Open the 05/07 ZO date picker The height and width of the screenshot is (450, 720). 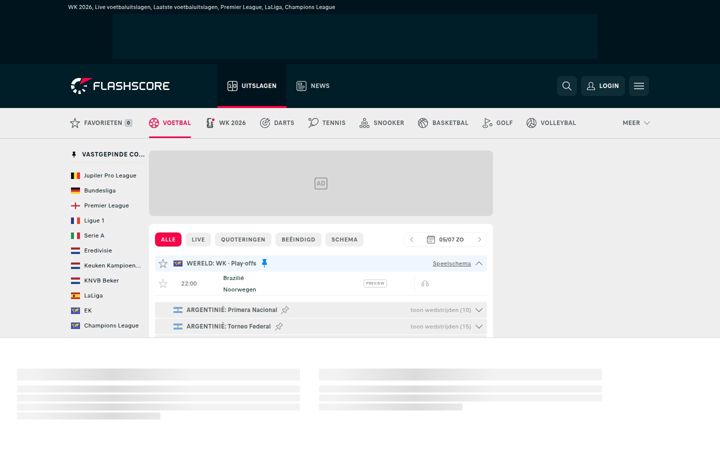point(445,240)
